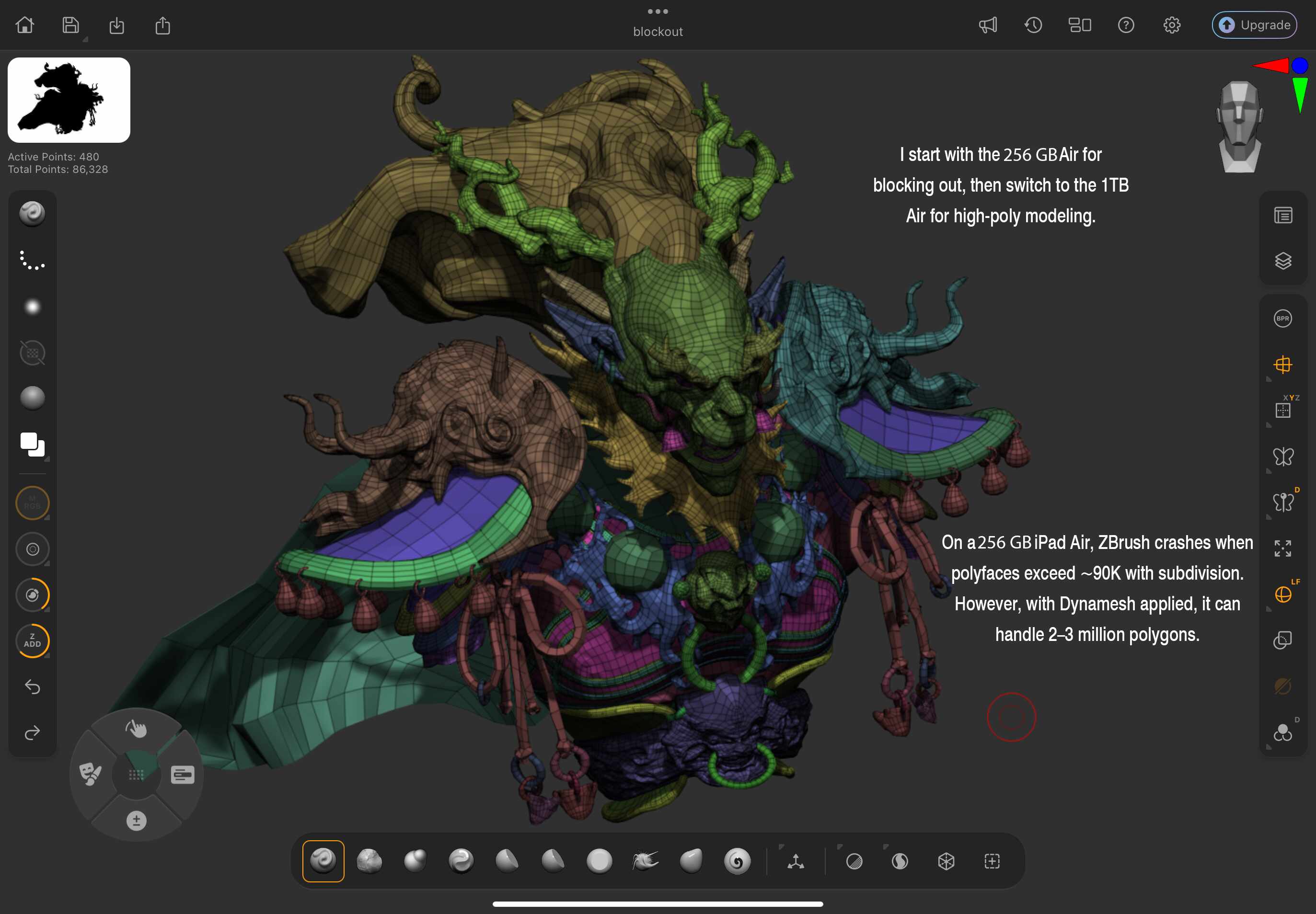The height and width of the screenshot is (914, 1316).
Task: Toggle the Zadd mode button
Action: [x=33, y=640]
